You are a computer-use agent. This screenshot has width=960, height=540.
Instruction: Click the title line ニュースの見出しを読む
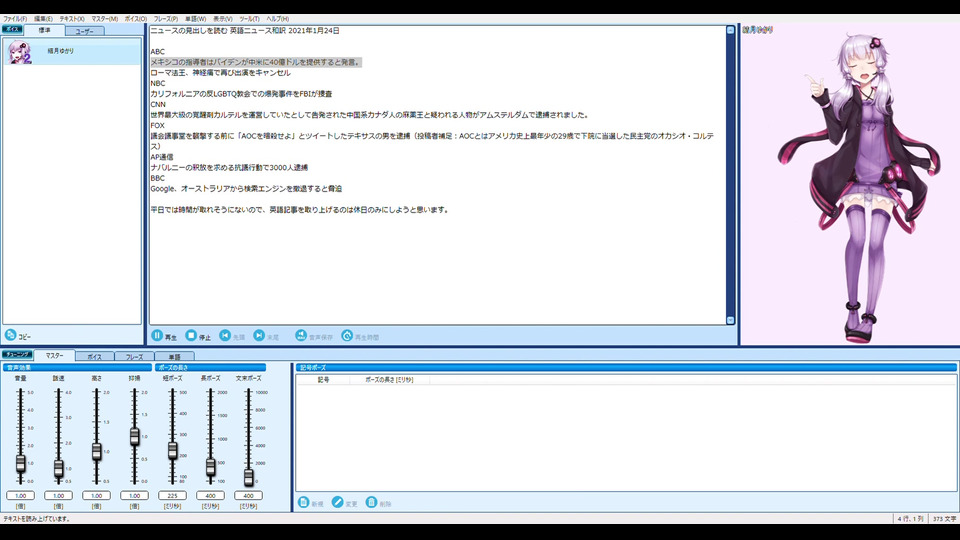pyautogui.click(x=245, y=30)
